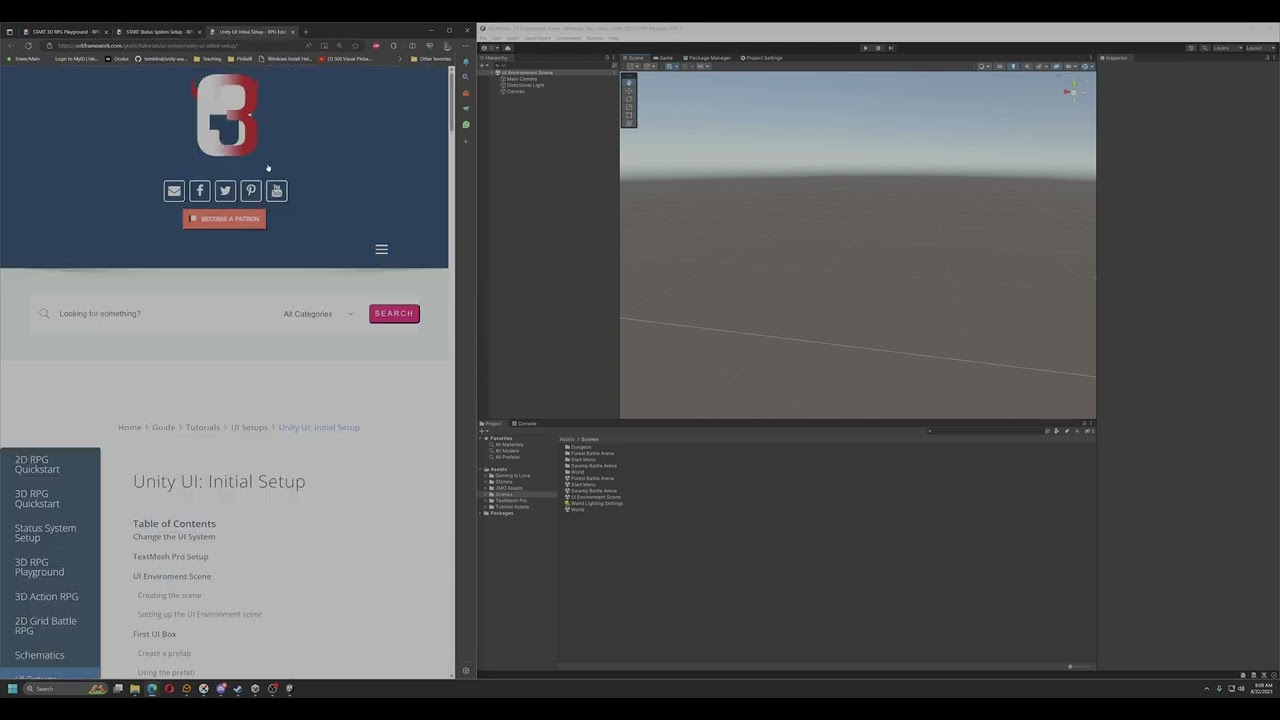Jump to Change the UI System section
Screen dimensions: 1280x720
pos(174,537)
